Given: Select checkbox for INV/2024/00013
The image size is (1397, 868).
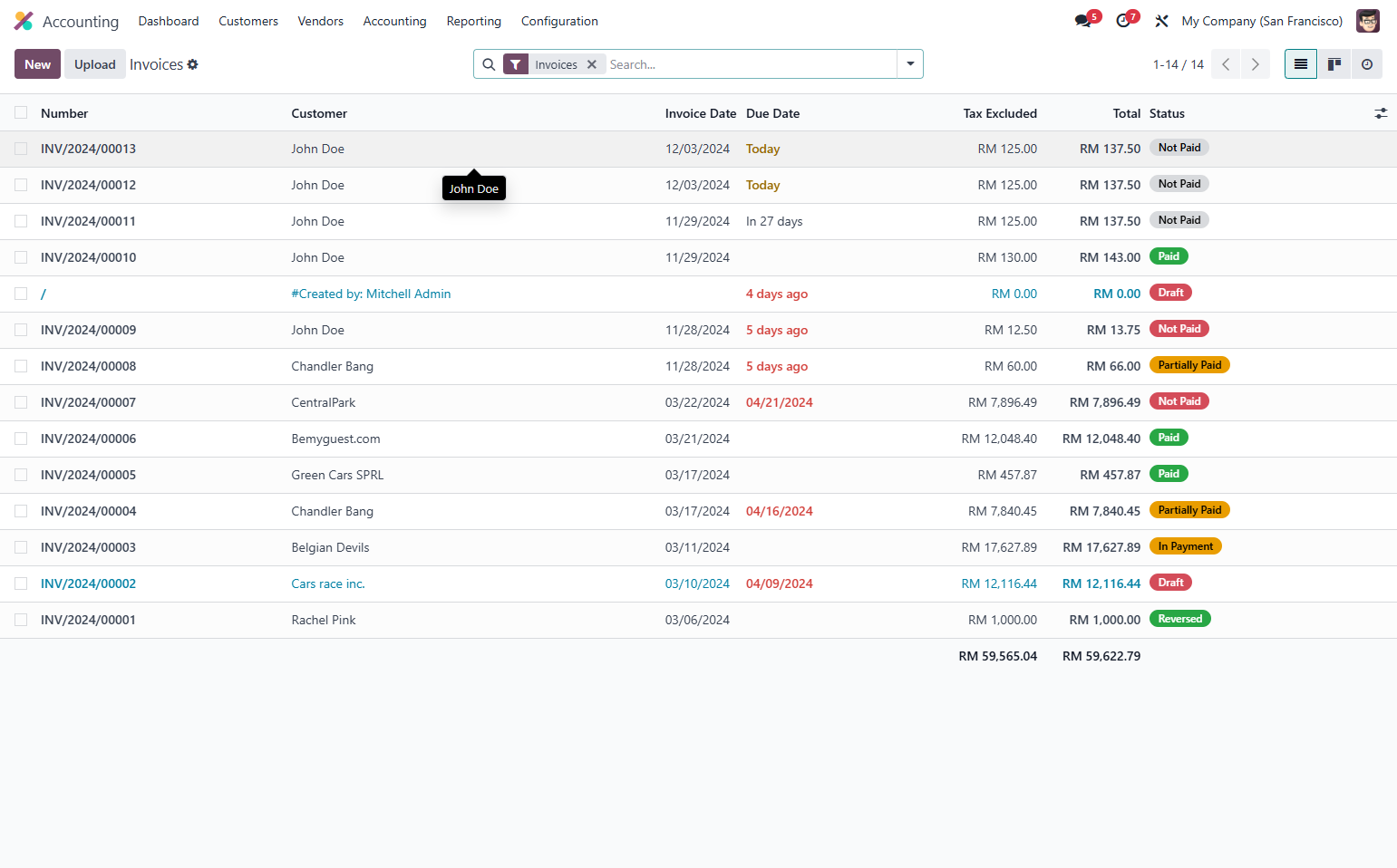Looking at the screenshot, I should tap(21, 149).
